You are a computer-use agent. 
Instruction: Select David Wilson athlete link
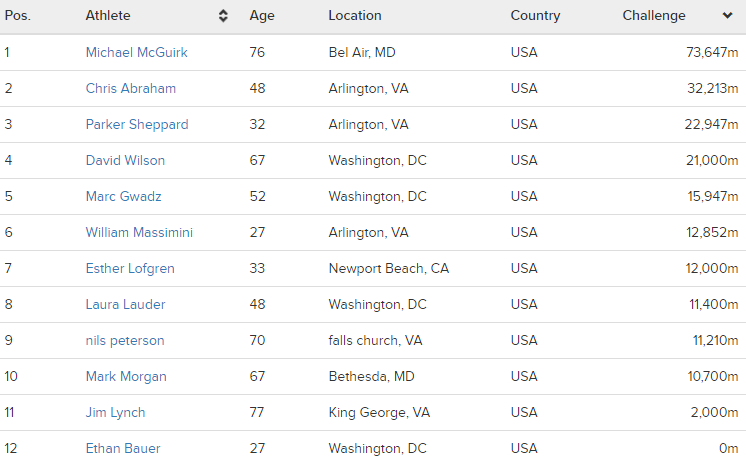[x=125, y=160]
